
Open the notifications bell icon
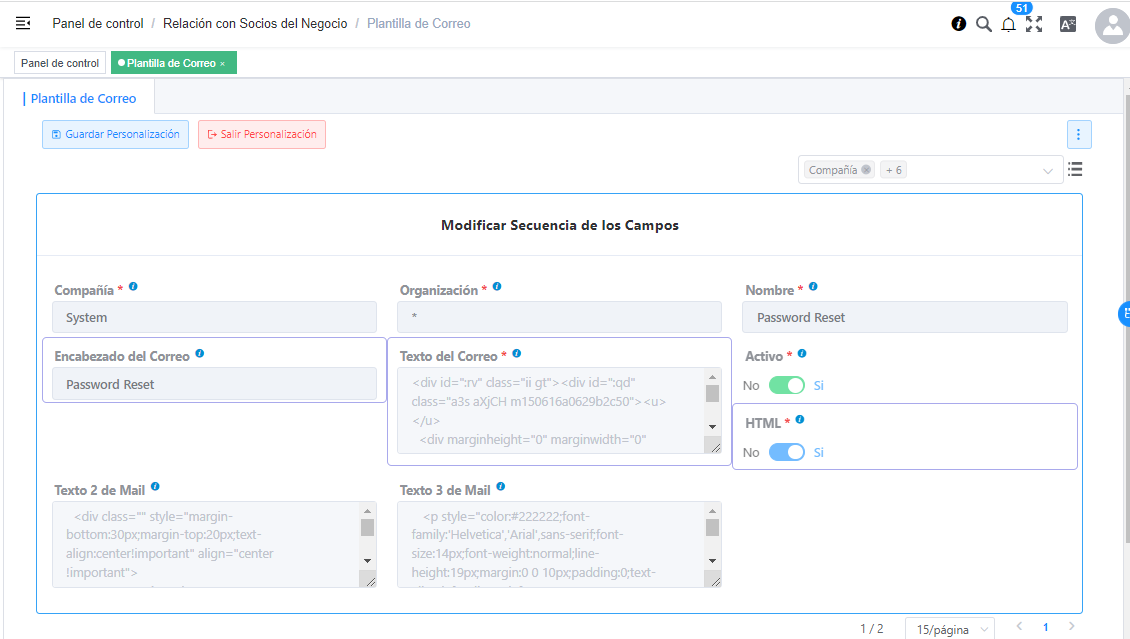tap(1008, 25)
